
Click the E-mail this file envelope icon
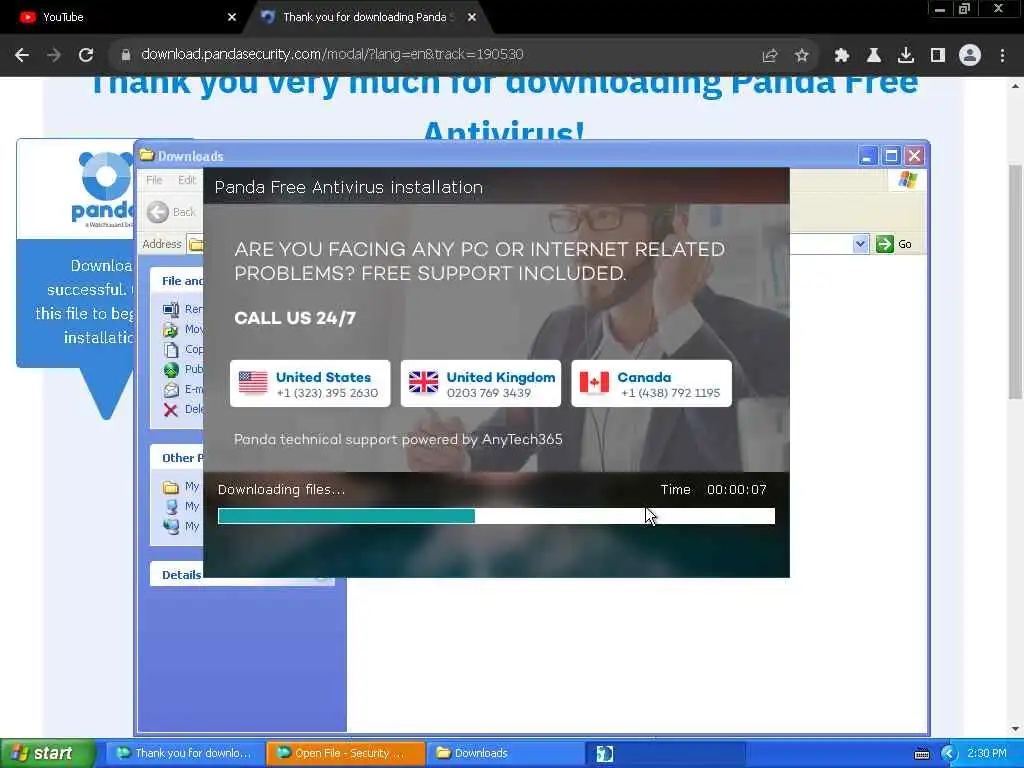click(171, 390)
